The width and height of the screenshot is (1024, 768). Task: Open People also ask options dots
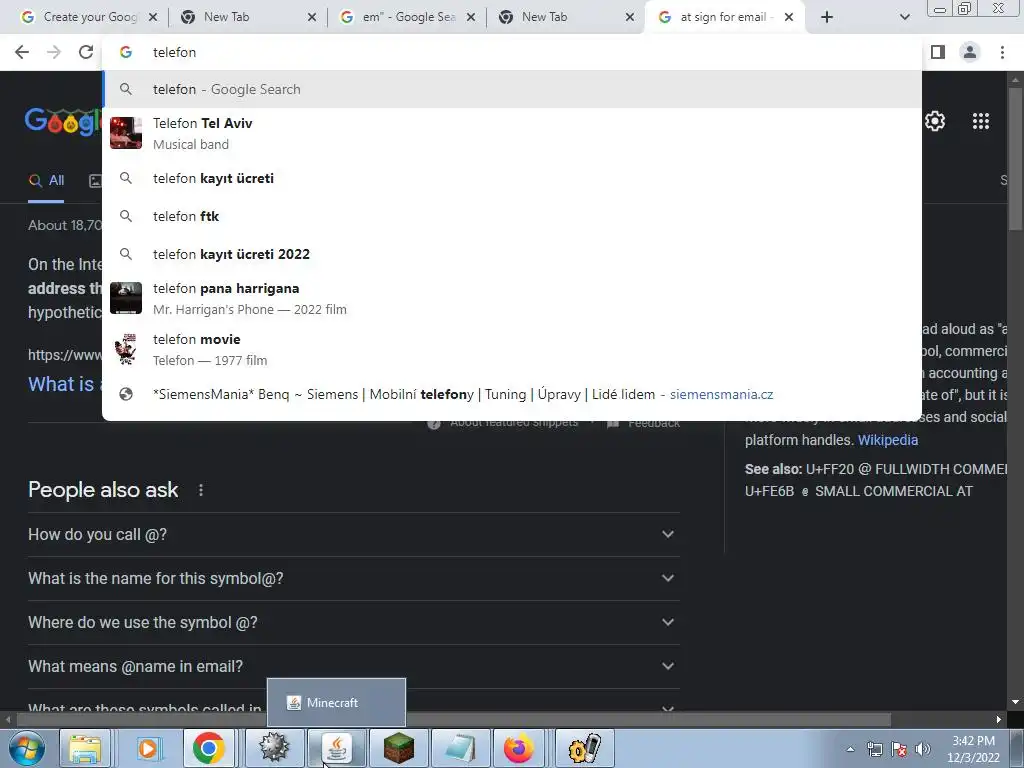200,490
